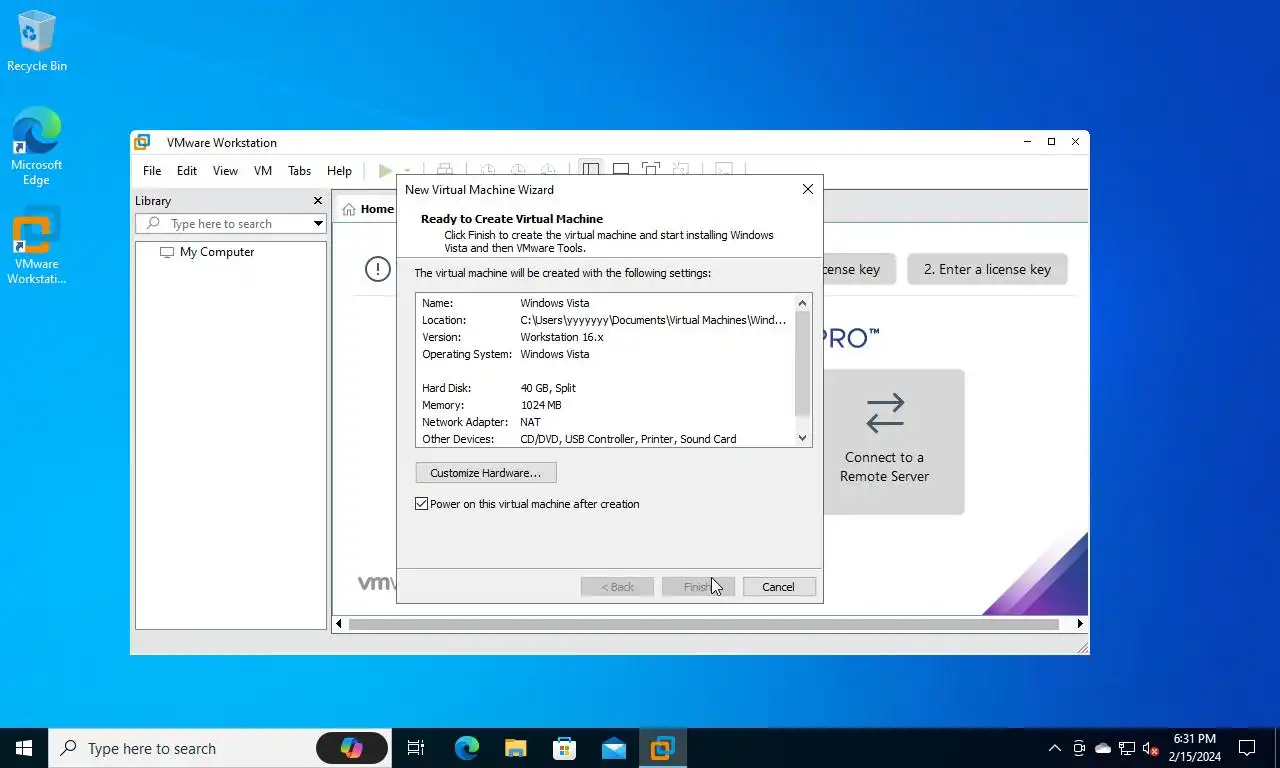The image size is (1280, 768).
Task: Close the Library panel with its X
Action: [x=318, y=201]
